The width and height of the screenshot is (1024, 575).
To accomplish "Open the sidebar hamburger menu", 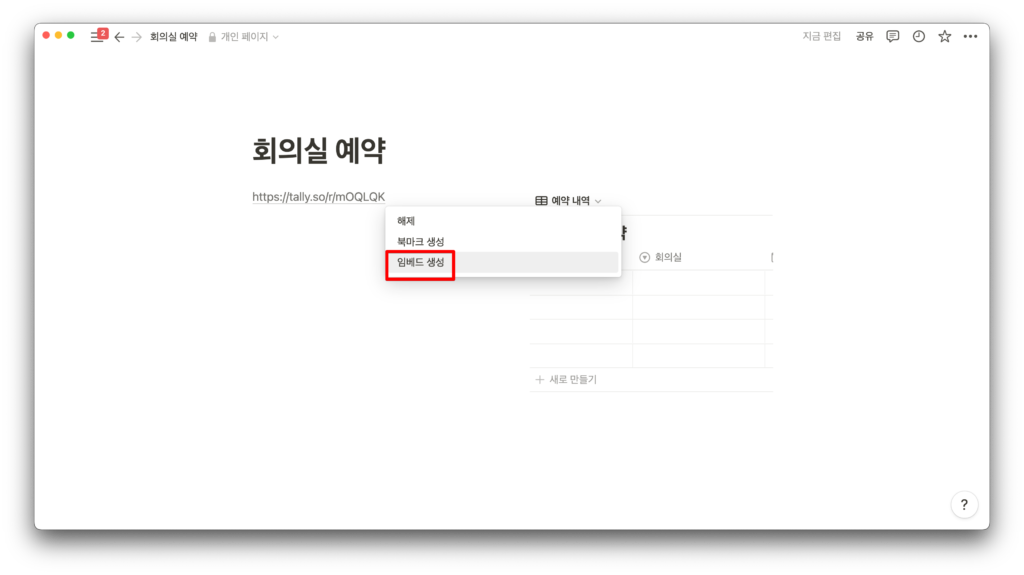I will [x=96, y=37].
